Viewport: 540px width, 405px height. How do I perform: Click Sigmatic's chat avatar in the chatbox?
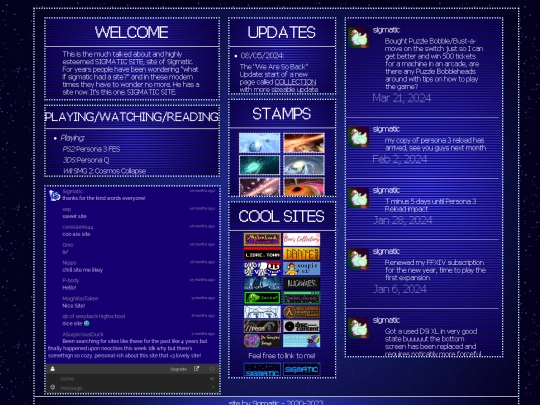54,195
